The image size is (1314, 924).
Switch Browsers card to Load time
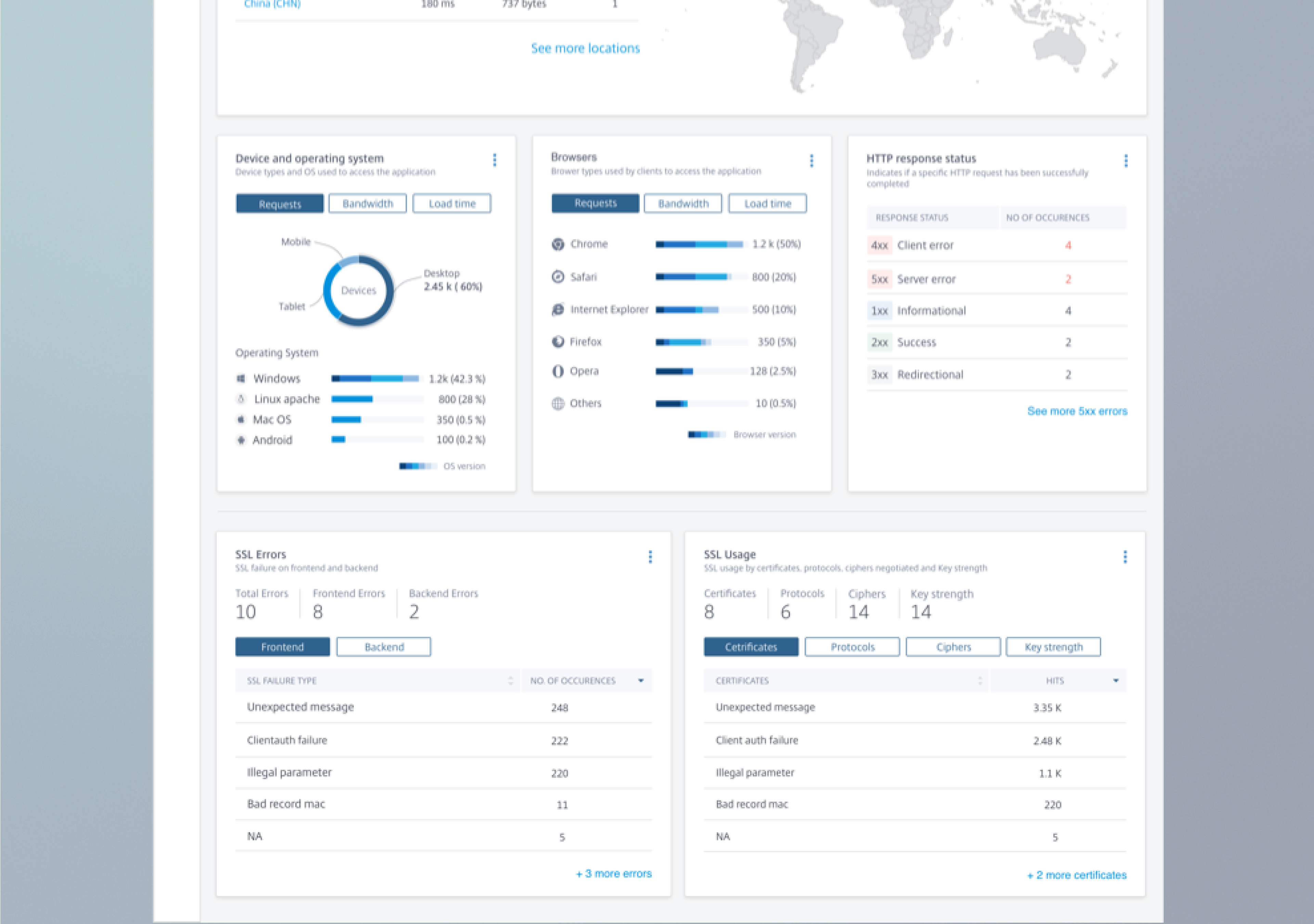(x=767, y=204)
